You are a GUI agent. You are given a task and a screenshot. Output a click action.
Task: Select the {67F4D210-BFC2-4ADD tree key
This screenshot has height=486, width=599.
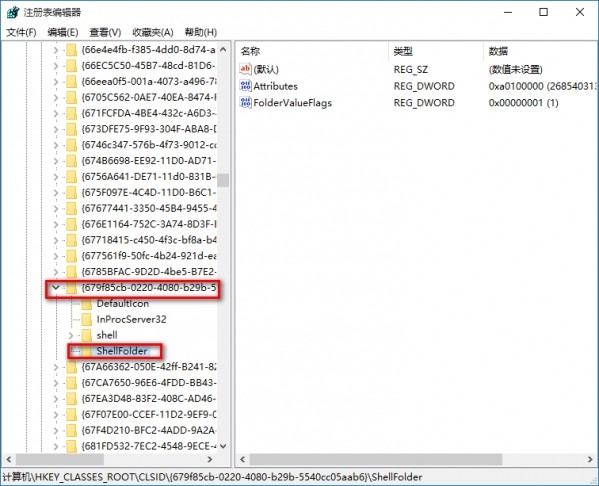tap(148, 431)
